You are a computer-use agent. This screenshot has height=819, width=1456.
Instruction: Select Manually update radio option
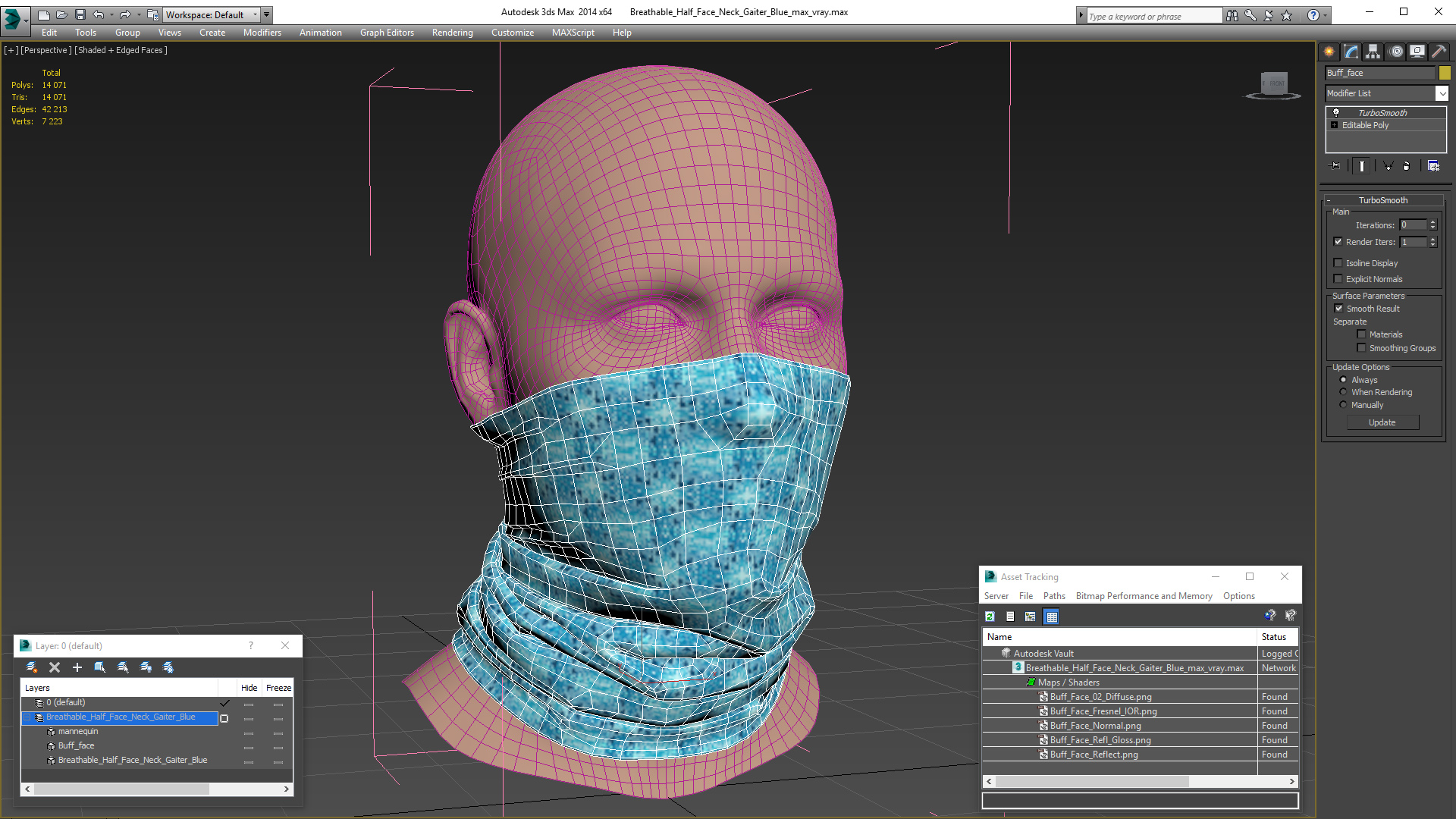(x=1343, y=405)
